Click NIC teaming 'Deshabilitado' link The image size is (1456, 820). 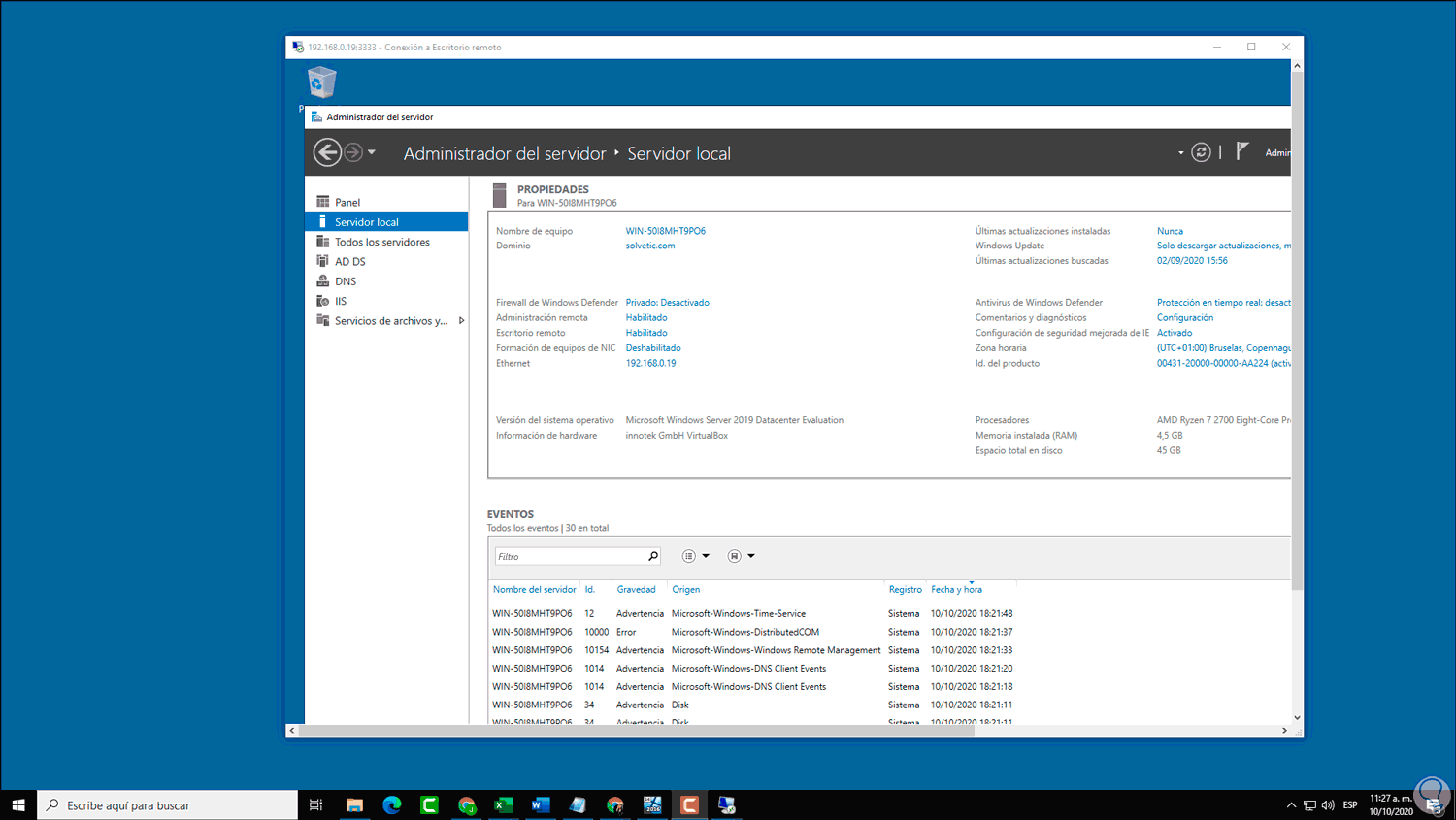653,348
